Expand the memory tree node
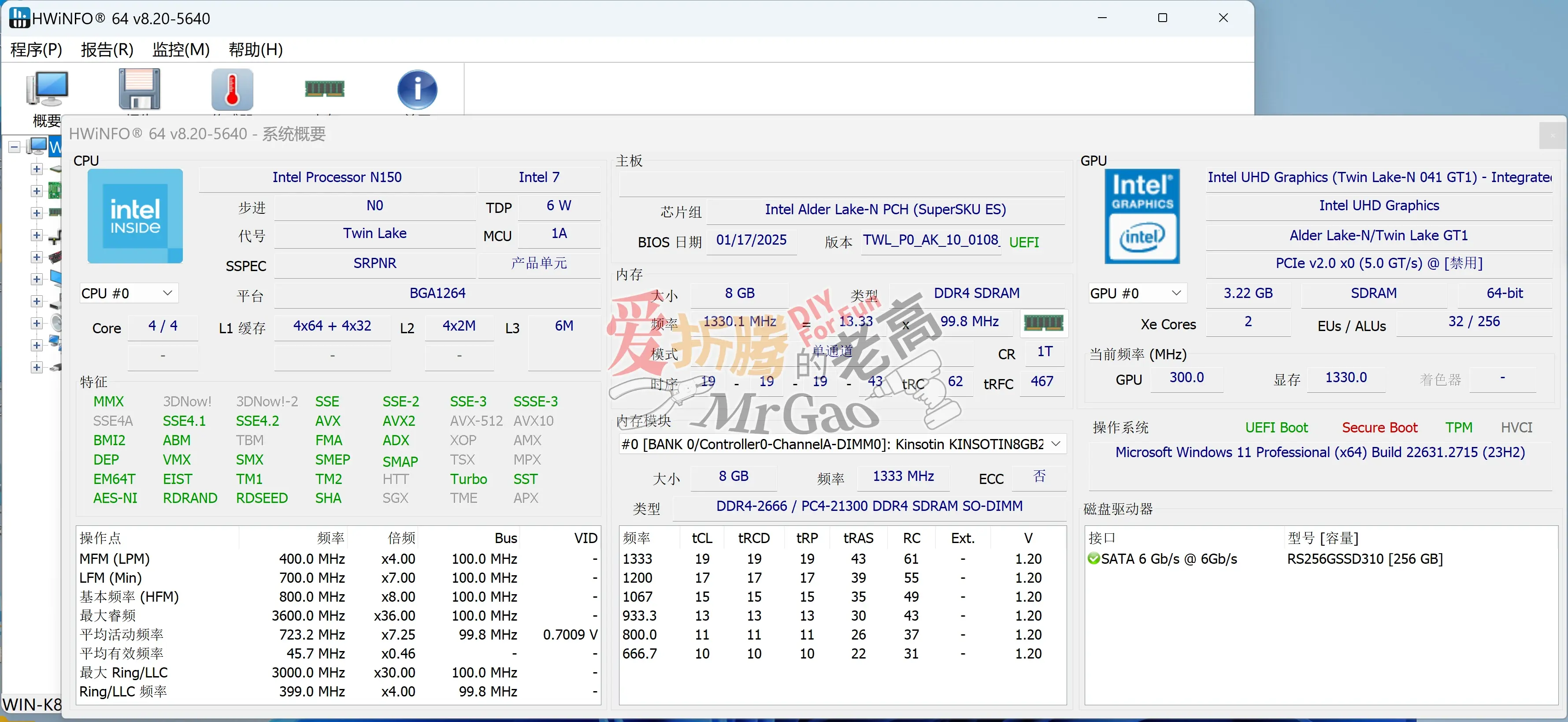 pos(37,212)
